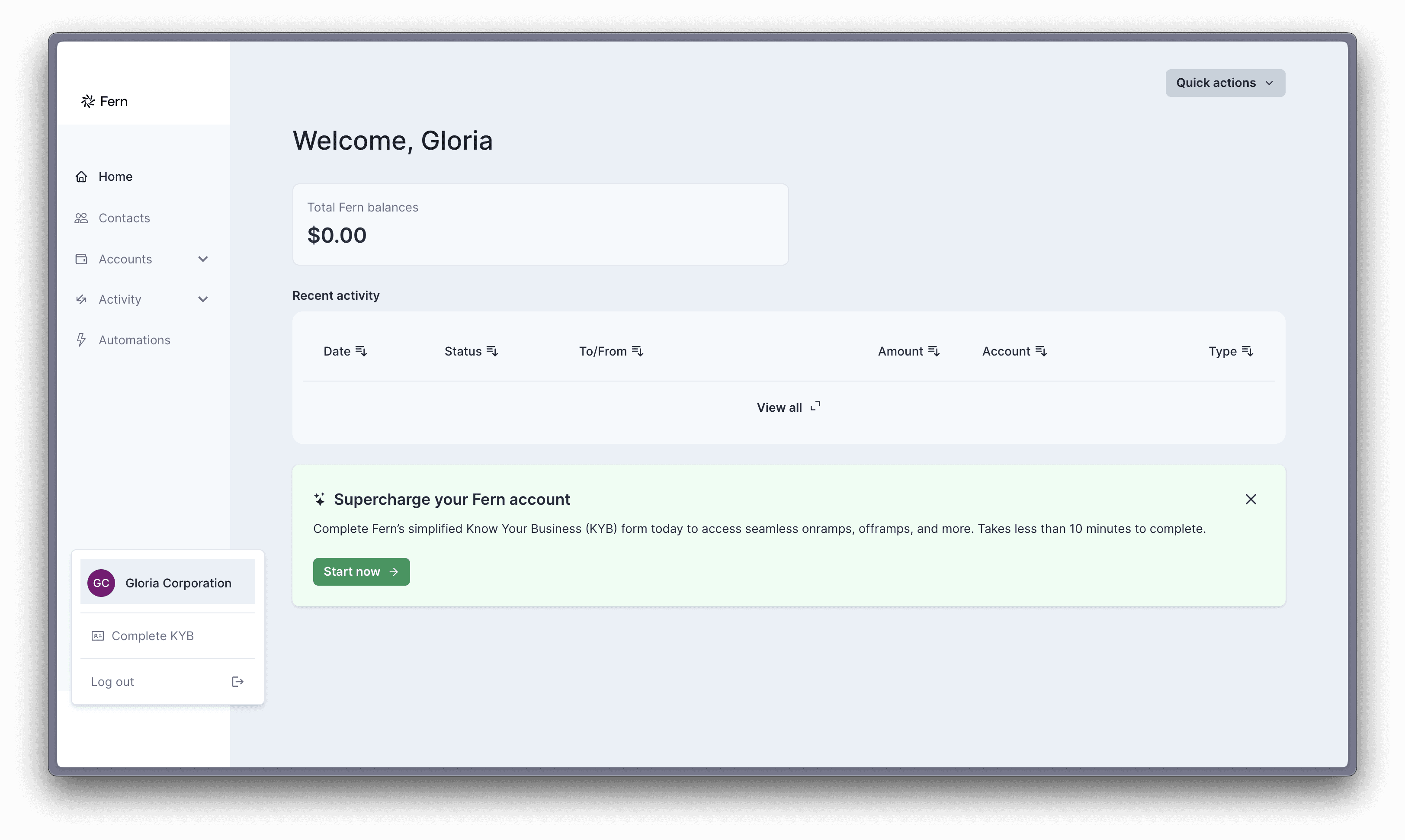The height and width of the screenshot is (840, 1405).
Task: Click Start now button for KYB form
Action: (x=361, y=571)
